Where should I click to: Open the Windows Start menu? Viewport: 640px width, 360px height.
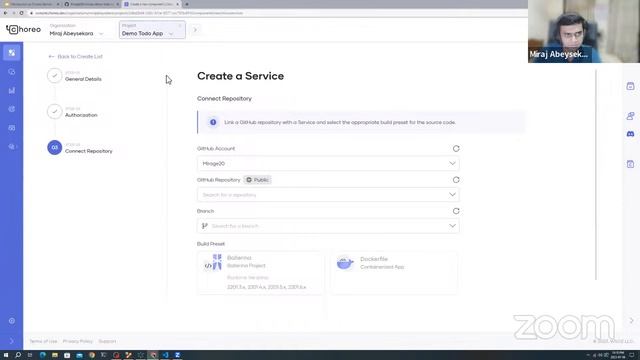(6, 355)
